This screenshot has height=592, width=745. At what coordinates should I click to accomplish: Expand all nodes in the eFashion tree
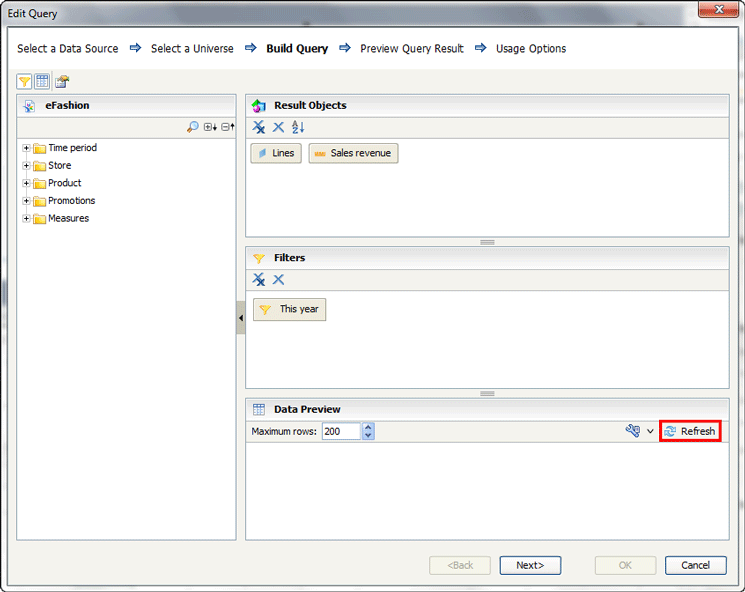pos(209,127)
